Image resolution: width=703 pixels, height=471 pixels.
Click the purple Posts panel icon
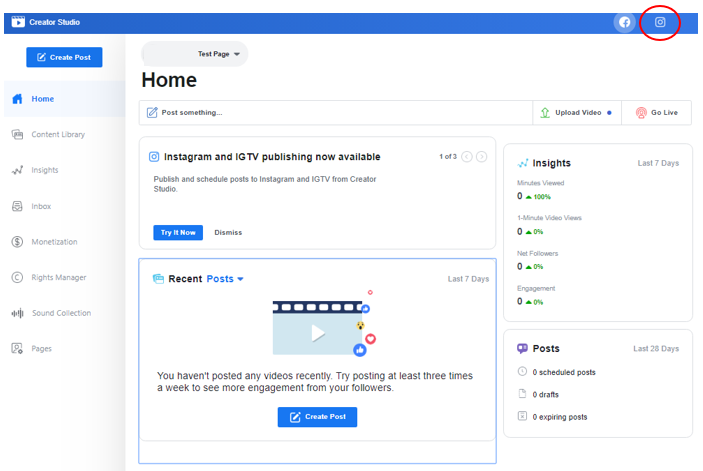(522, 348)
